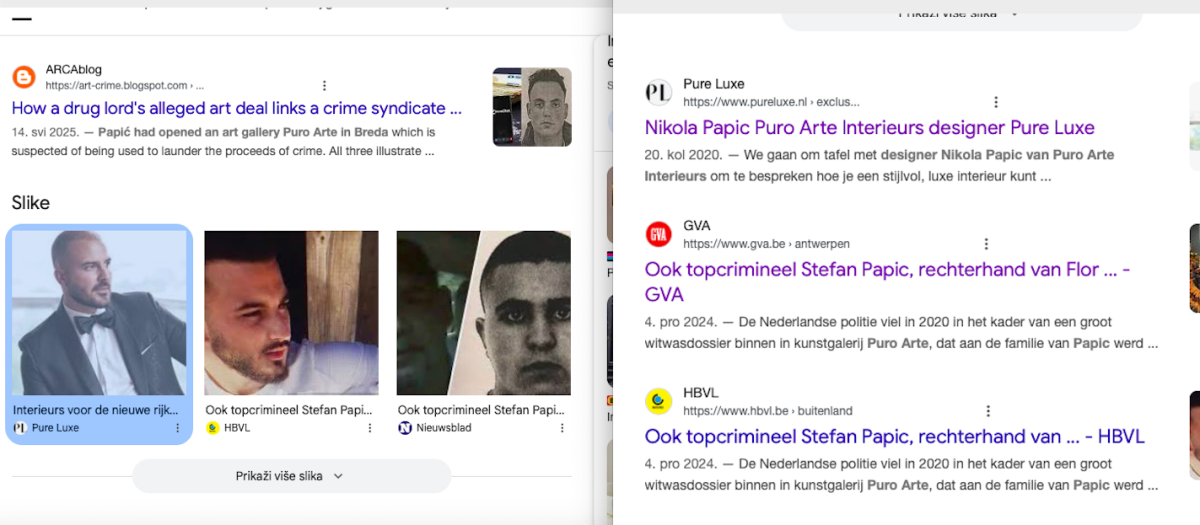Select the Pure Luxe image card under Slike

tap(98, 313)
